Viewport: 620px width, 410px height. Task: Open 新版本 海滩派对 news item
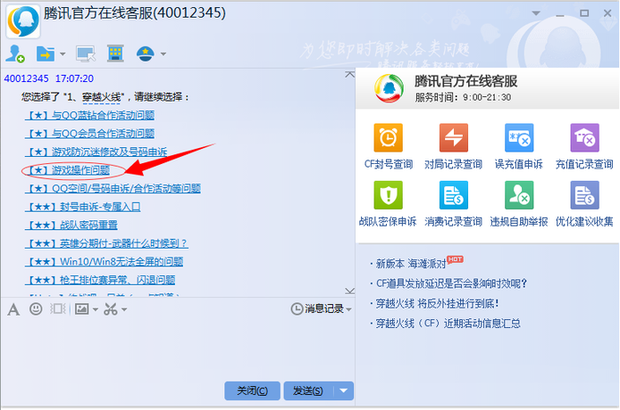coord(411,263)
